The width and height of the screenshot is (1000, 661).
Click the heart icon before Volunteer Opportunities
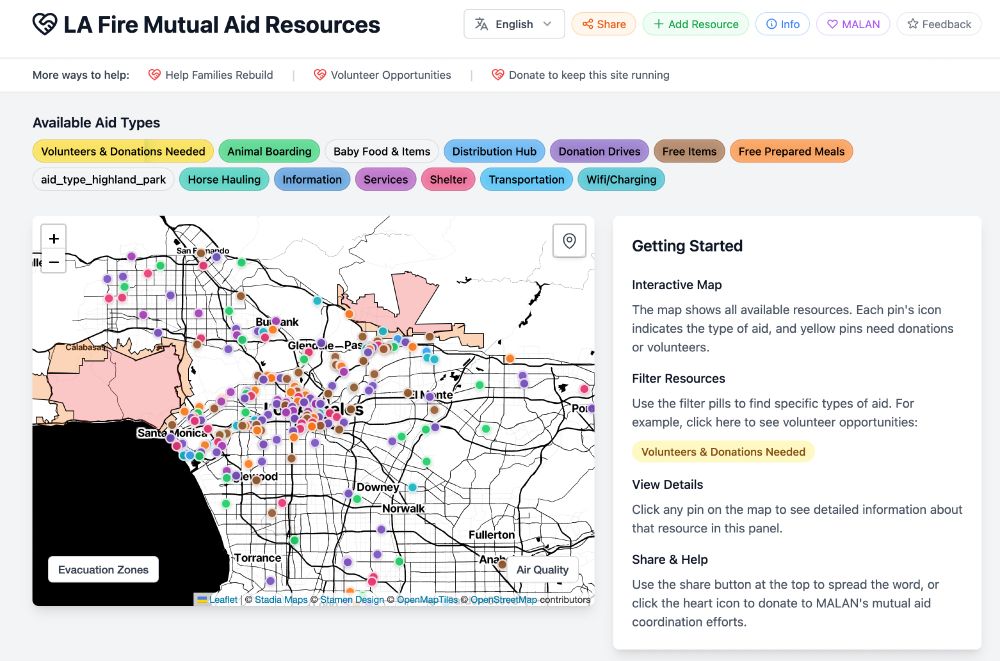click(x=320, y=75)
